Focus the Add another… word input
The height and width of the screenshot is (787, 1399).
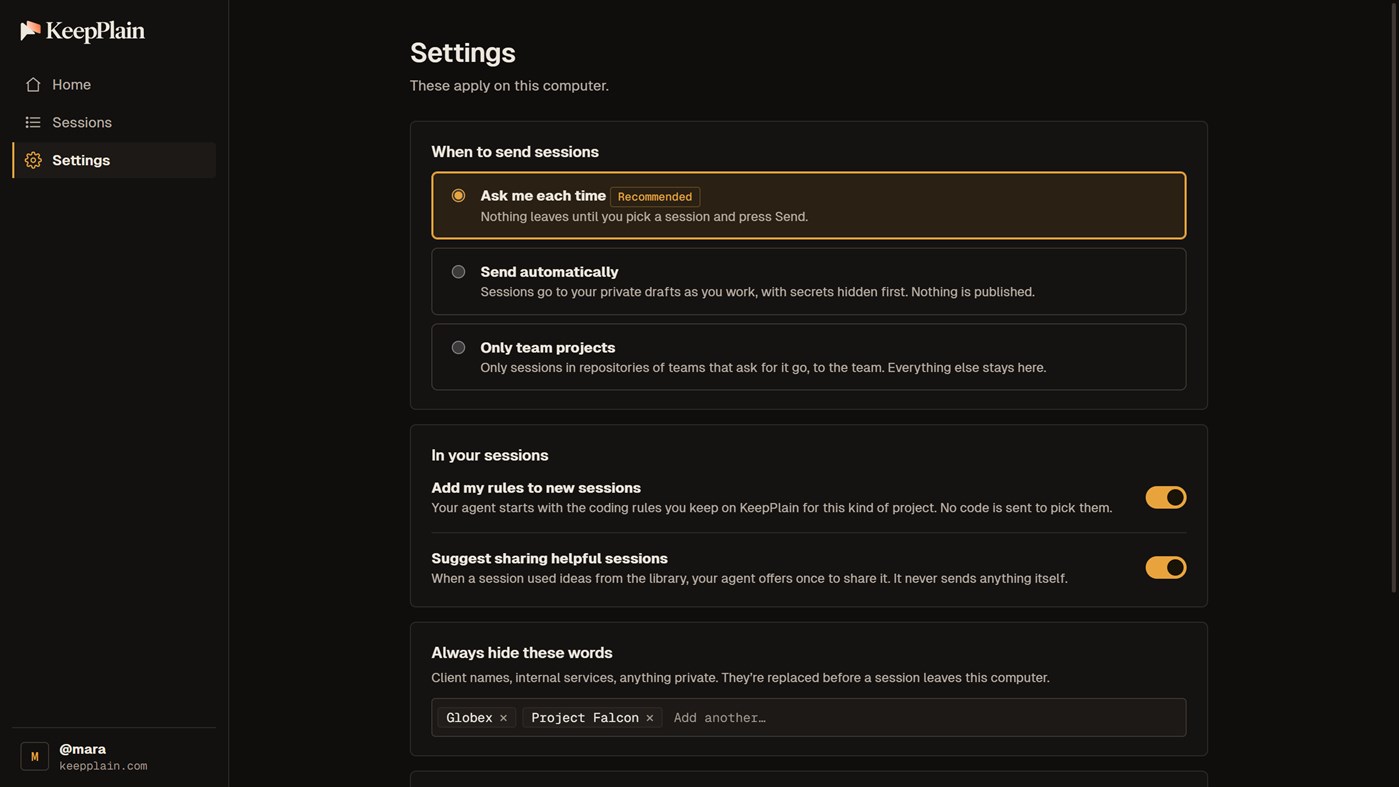point(925,718)
